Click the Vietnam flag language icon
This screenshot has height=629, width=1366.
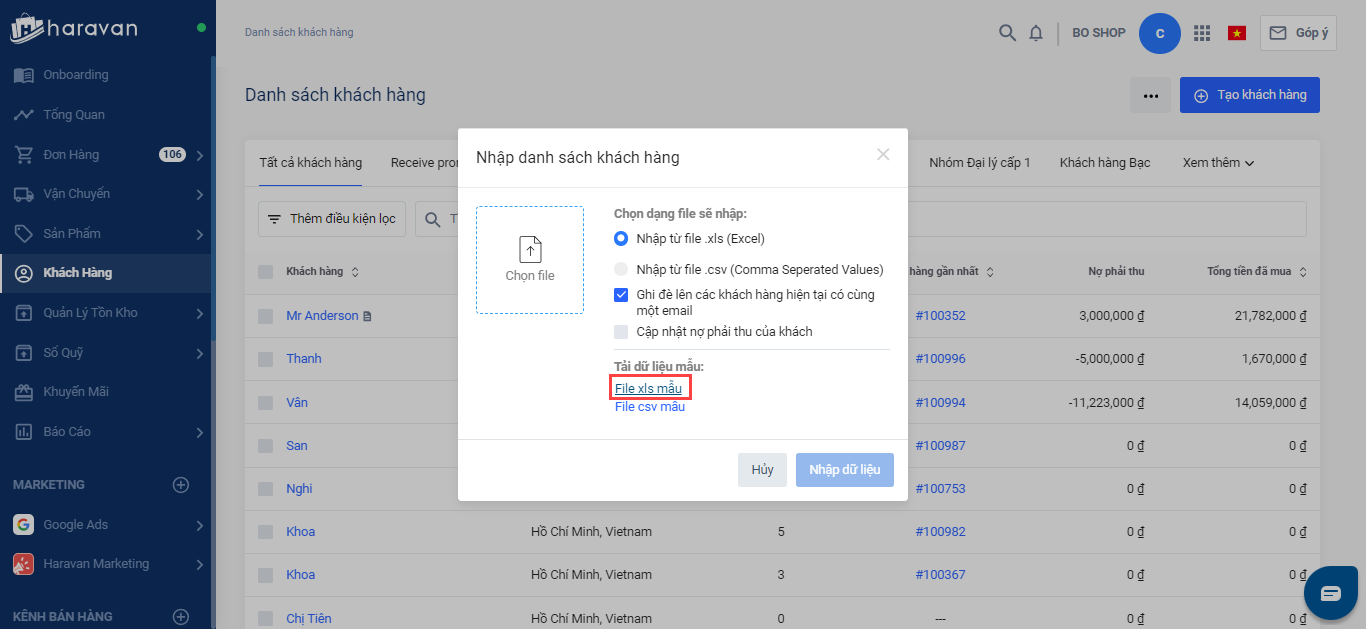coord(1237,33)
